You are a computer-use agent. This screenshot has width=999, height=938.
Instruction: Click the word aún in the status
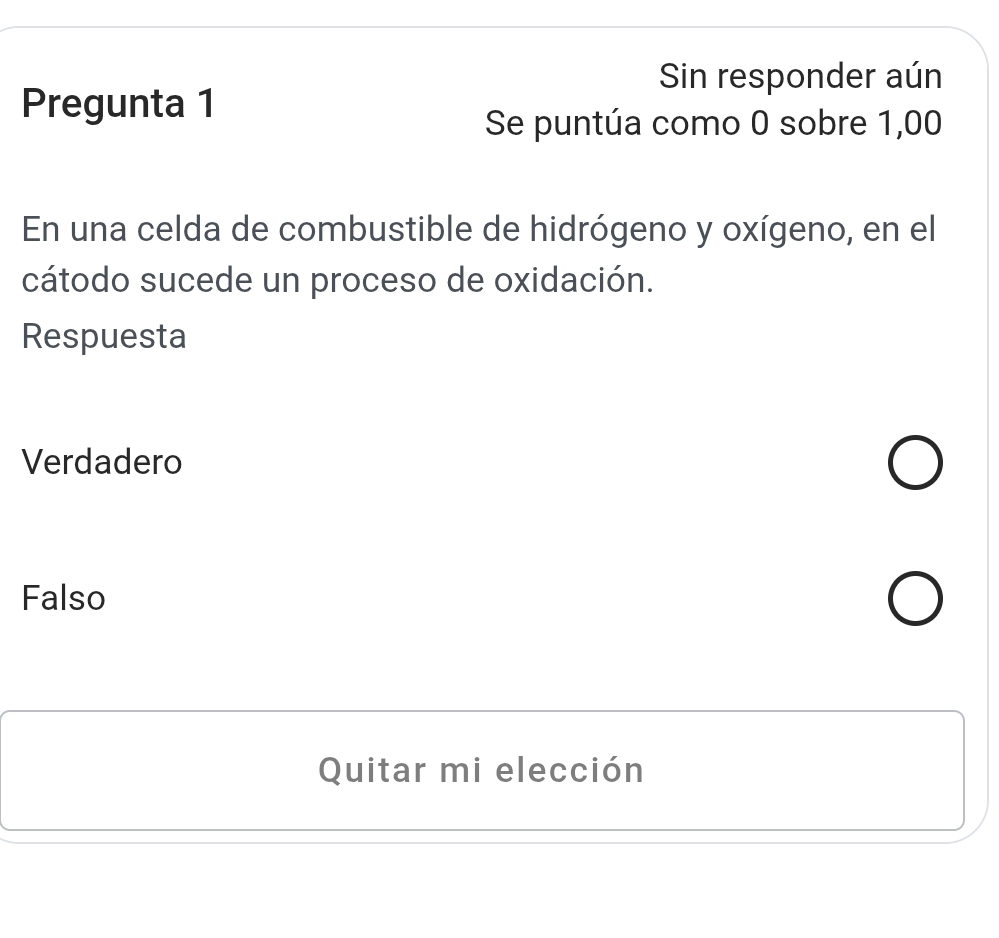(x=912, y=76)
